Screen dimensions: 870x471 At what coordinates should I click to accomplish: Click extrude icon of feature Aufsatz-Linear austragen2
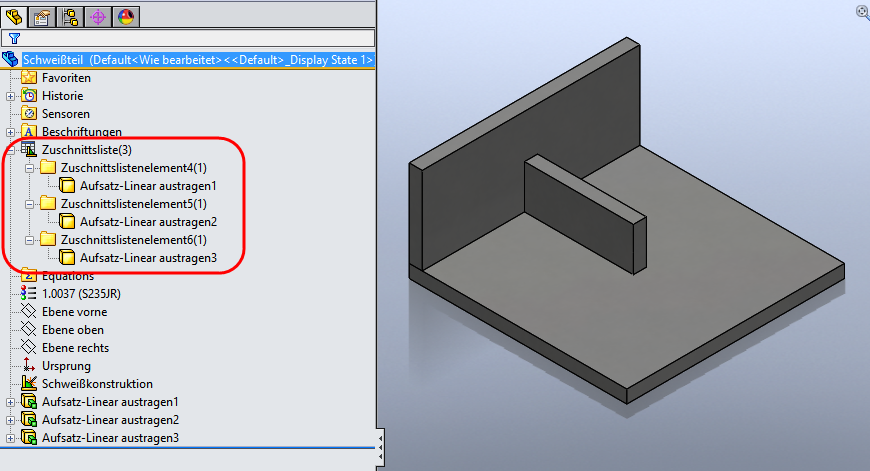[x=29, y=419]
